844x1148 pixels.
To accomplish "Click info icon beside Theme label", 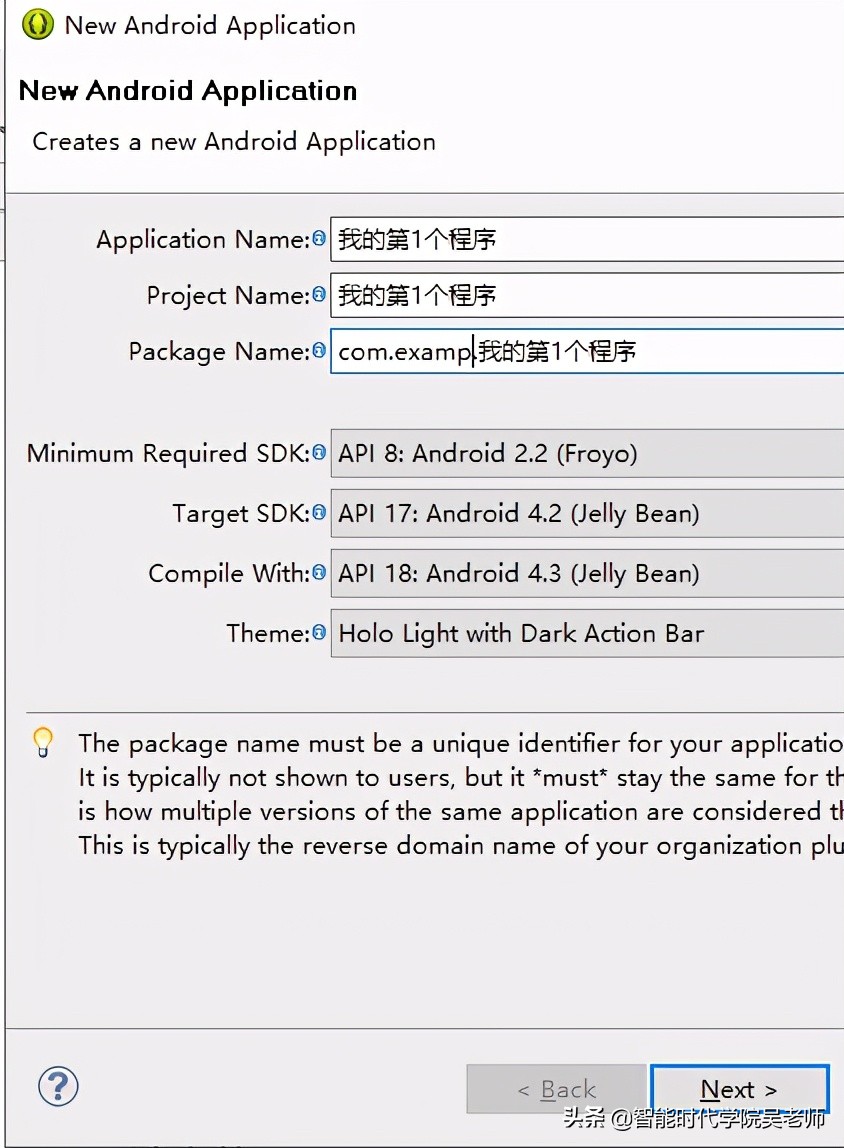I will [318, 632].
